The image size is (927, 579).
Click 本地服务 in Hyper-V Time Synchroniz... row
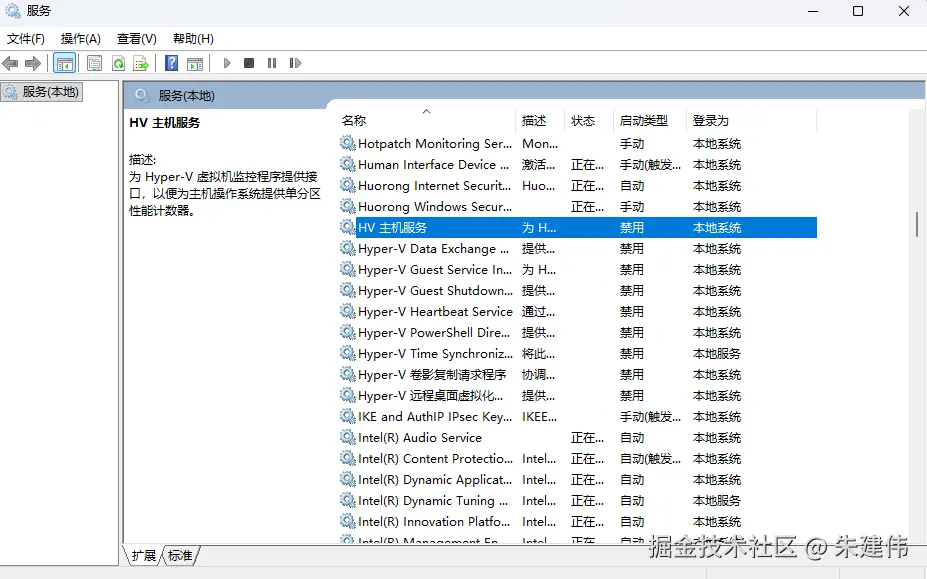[x=717, y=354]
